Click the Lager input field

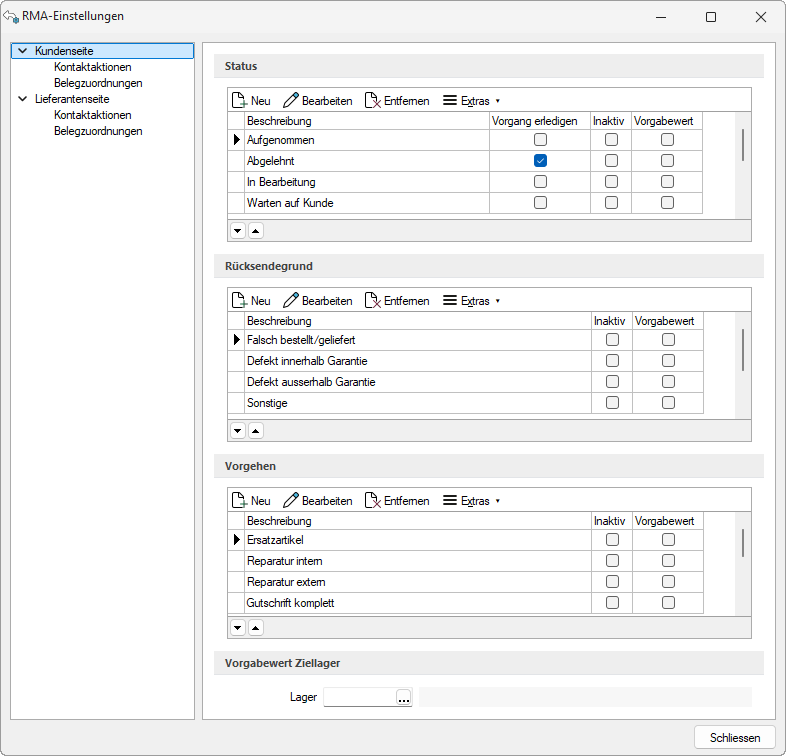coord(359,697)
